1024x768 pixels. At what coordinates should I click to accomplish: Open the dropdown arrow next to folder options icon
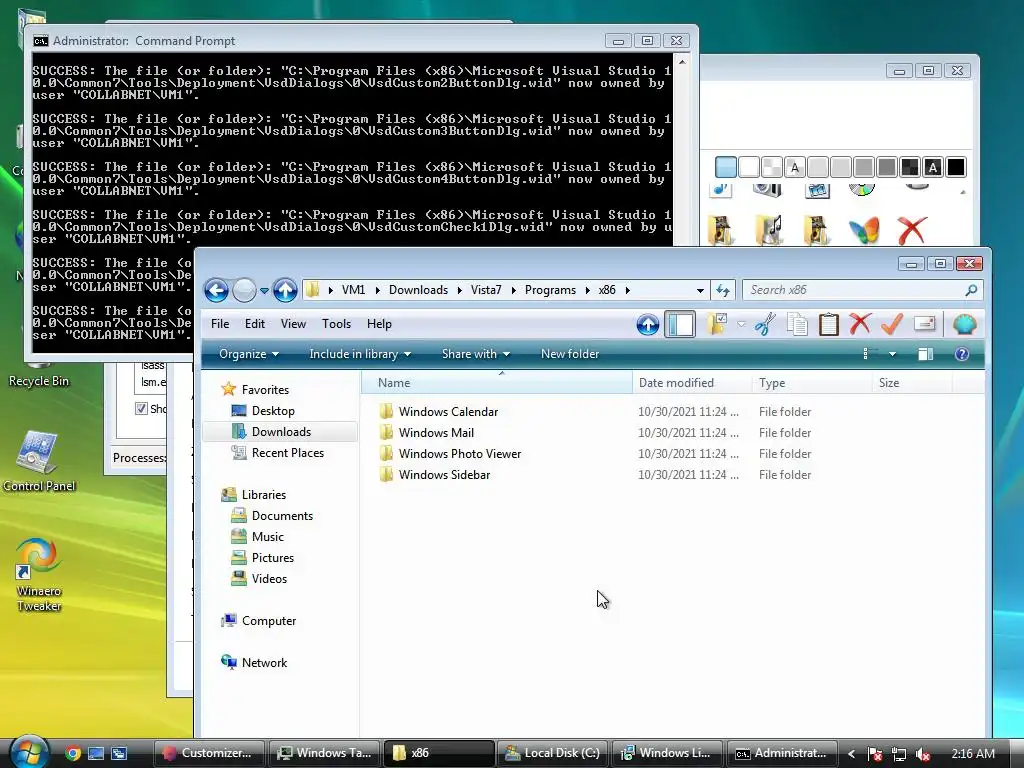(x=741, y=324)
